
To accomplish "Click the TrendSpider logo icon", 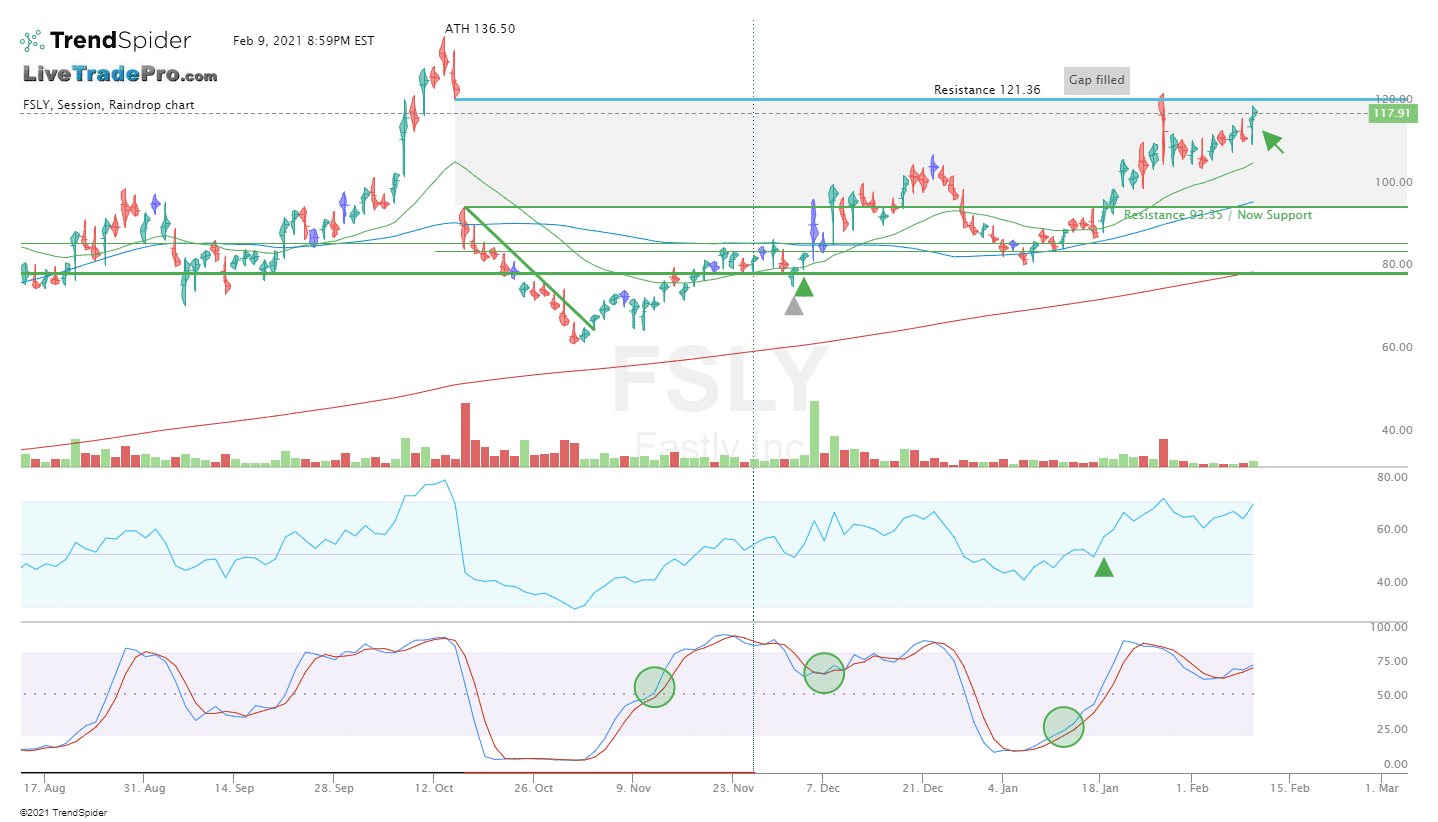I will [32, 41].
